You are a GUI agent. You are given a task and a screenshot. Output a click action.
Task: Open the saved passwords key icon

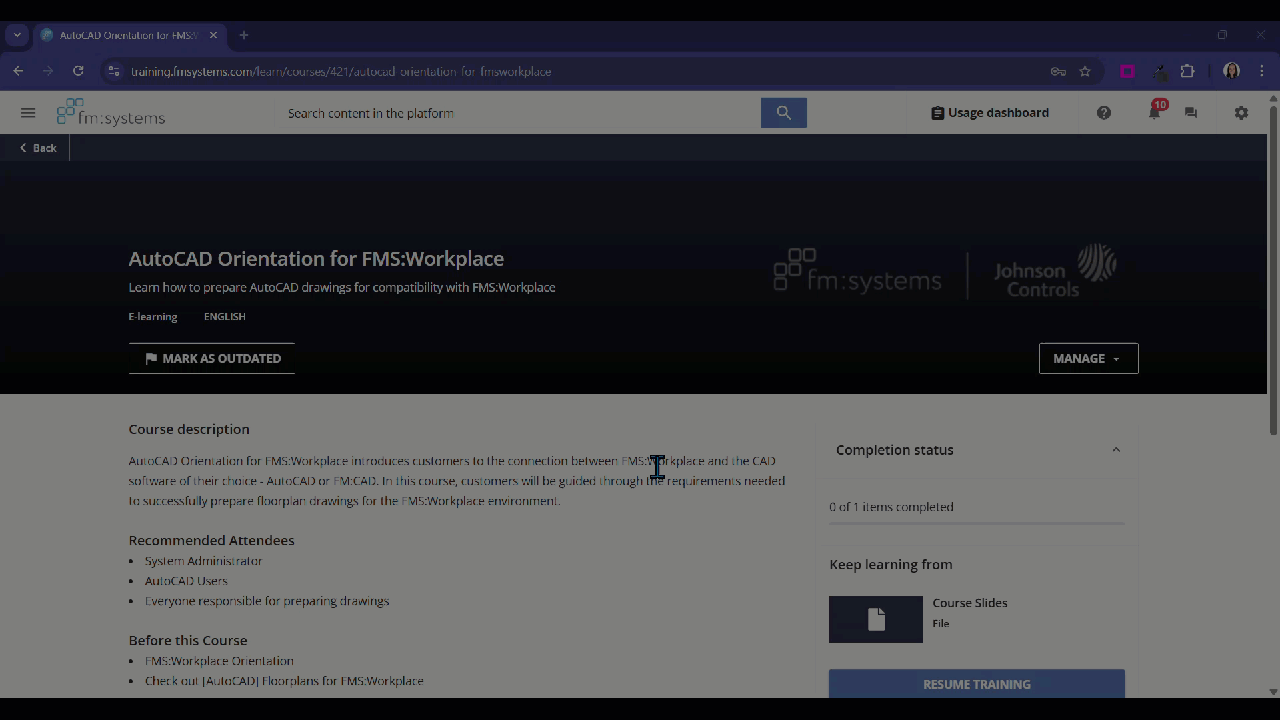click(x=1058, y=71)
